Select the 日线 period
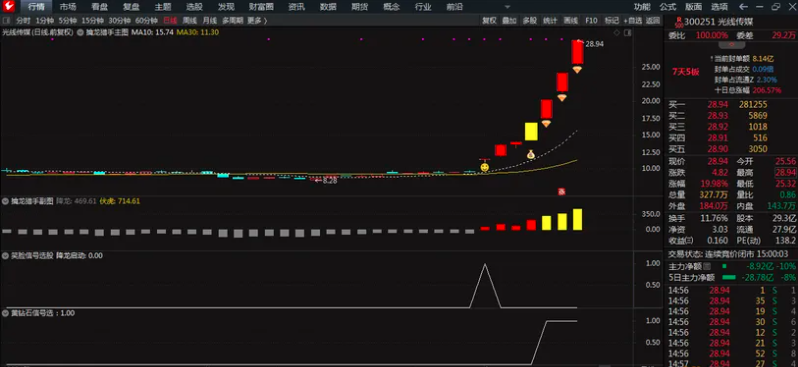Screen dimensions: 798x367 (x=170, y=21)
